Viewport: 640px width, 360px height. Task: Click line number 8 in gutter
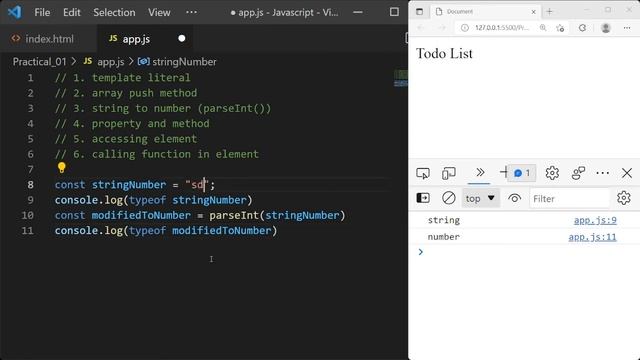[30, 185]
